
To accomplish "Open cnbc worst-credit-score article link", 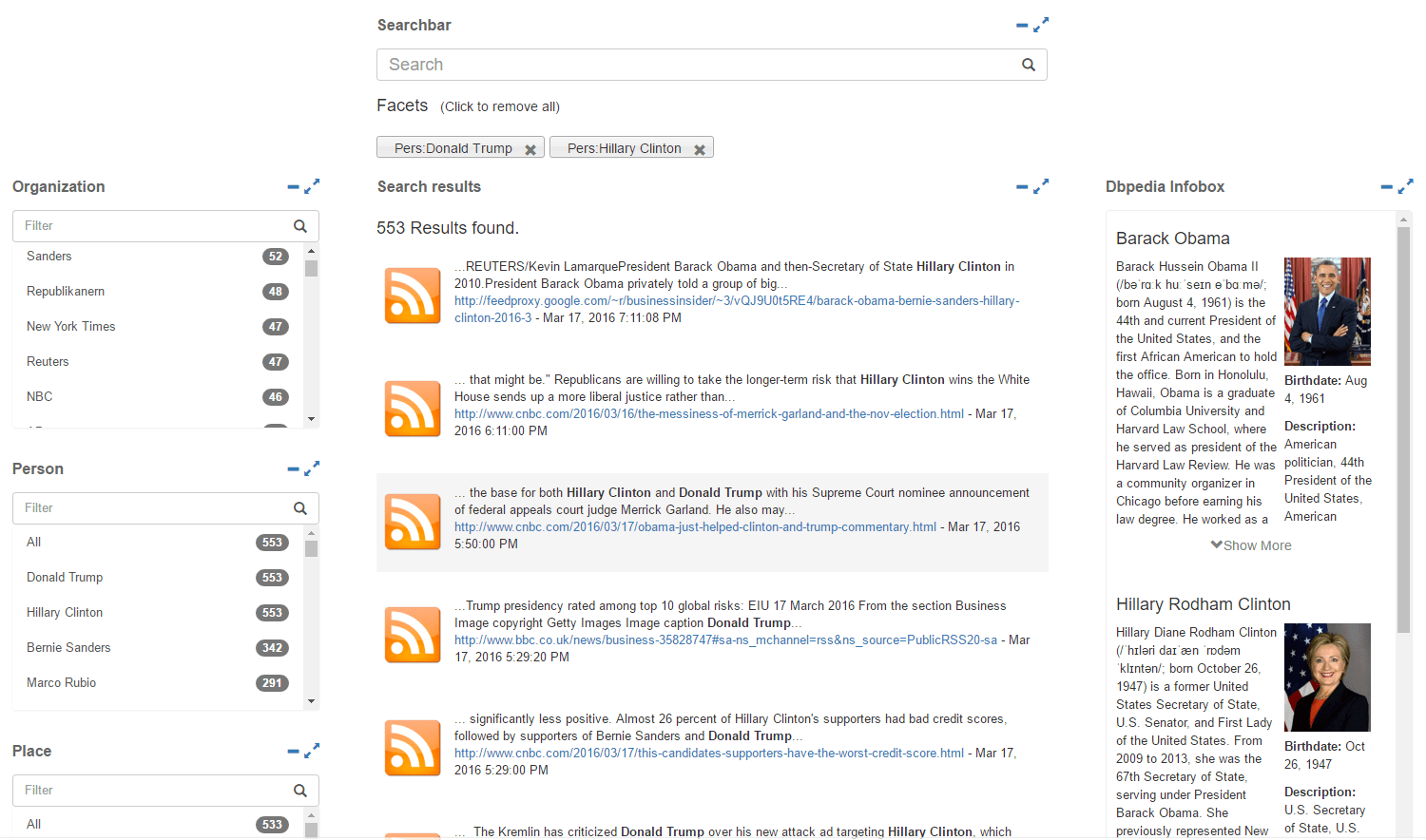I will tap(709, 754).
